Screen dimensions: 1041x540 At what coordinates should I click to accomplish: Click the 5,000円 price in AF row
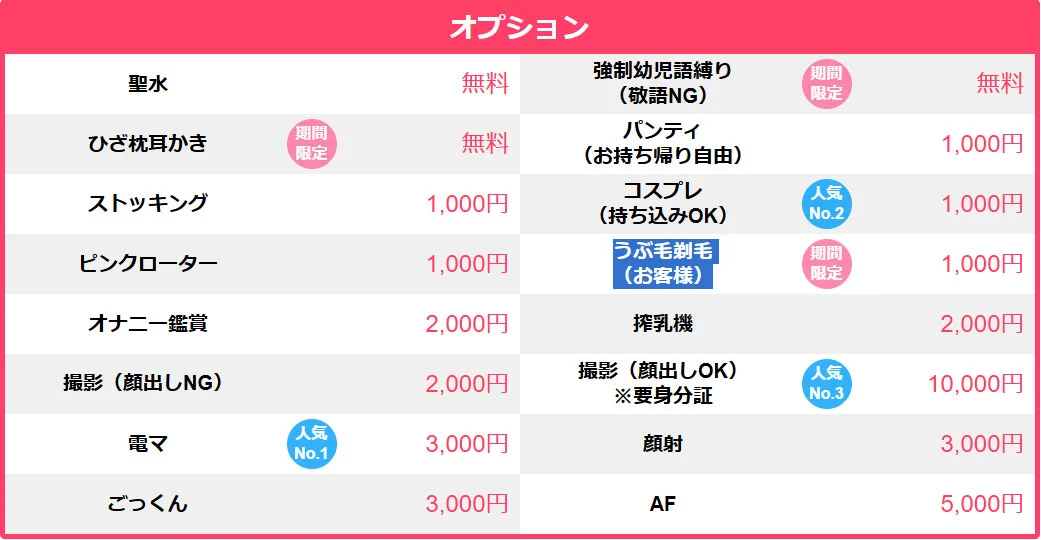[x=982, y=503]
